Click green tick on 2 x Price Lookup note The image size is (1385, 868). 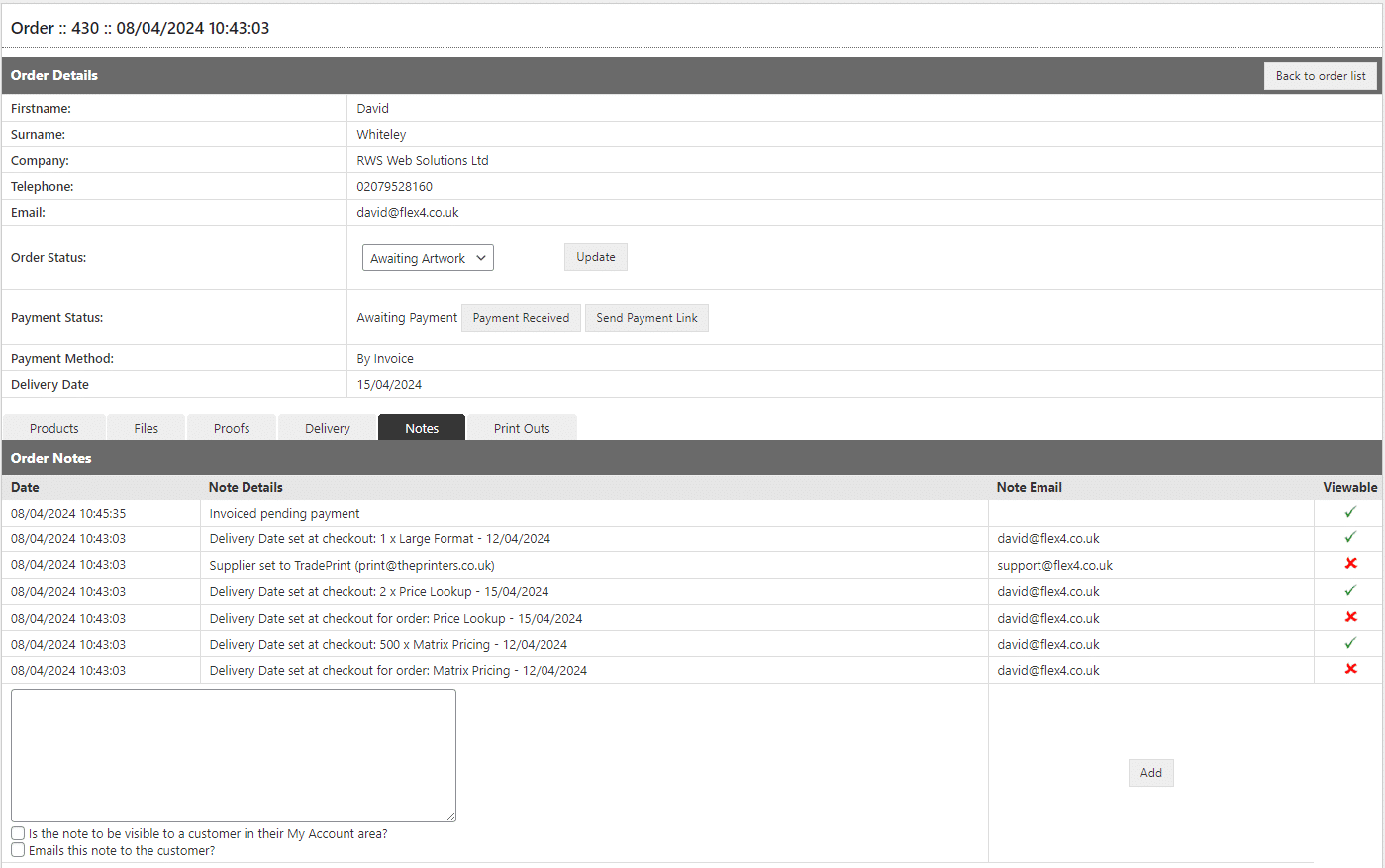coord(1349,590)
